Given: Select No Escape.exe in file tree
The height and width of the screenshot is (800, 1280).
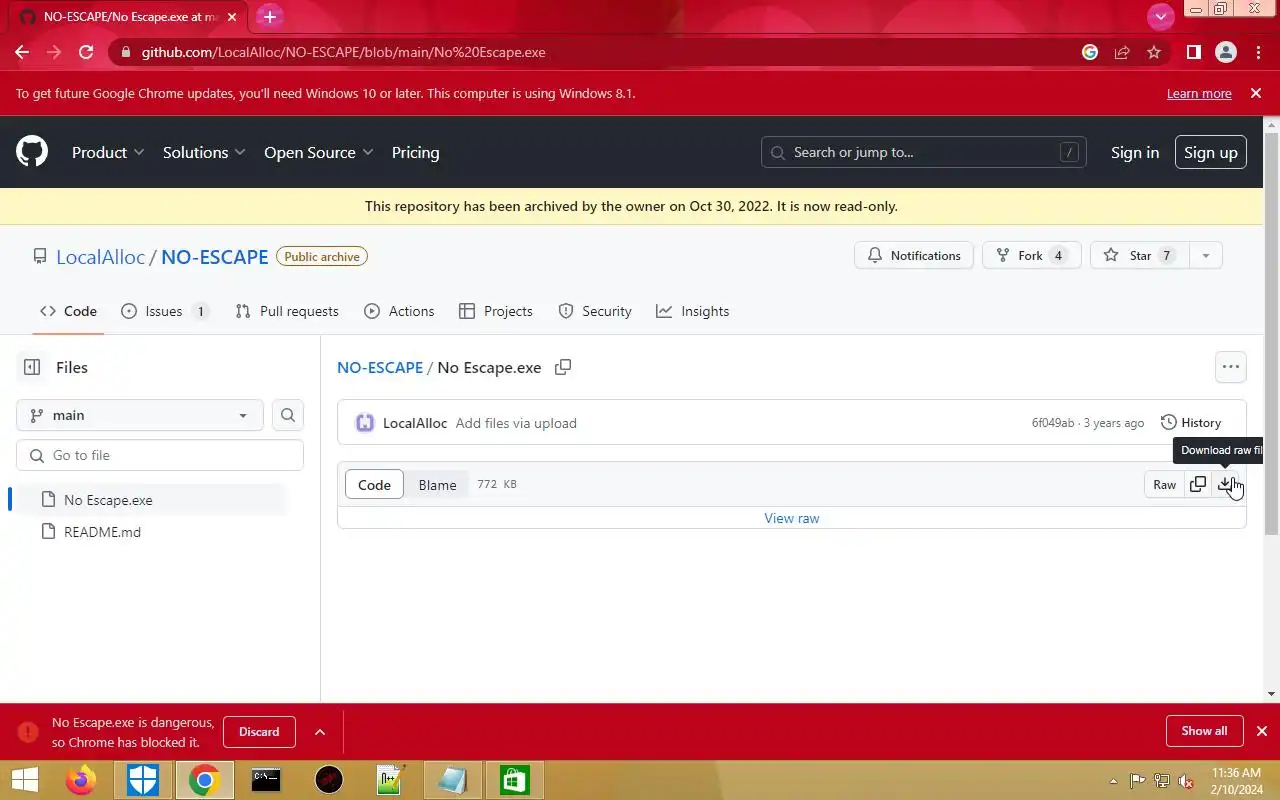Looking at the screenshot, I should coord(147,500).
